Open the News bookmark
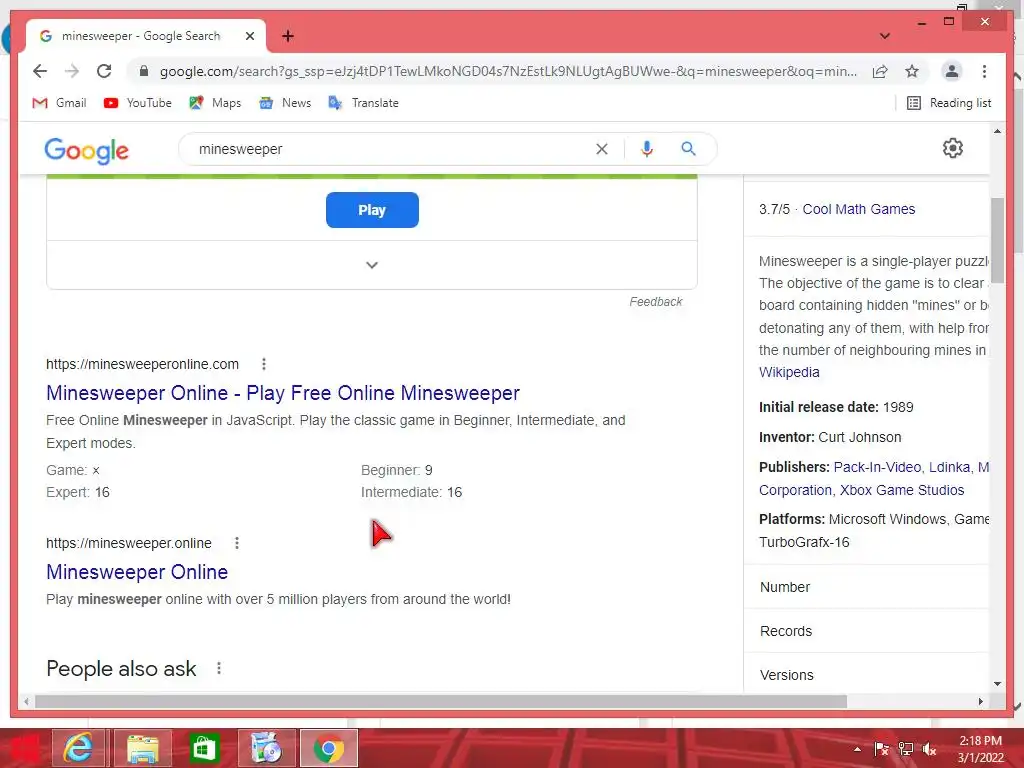This screenshot has height=768, width=1024. 285,103
